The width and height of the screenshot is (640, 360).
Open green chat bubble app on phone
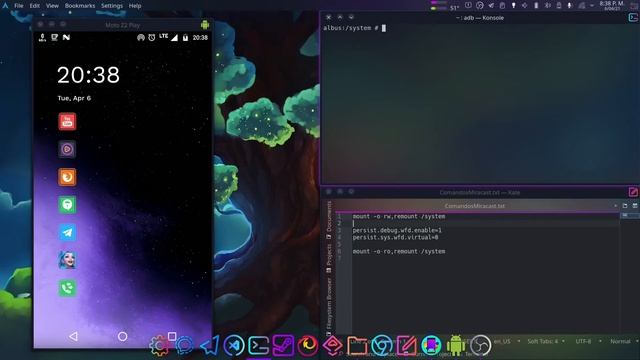[67, 205]
